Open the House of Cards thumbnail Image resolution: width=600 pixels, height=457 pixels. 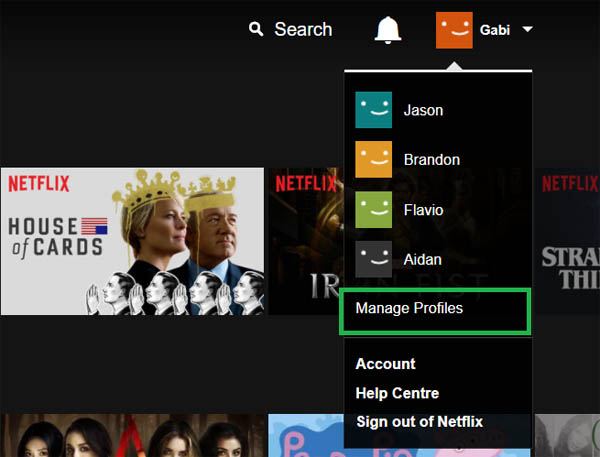(132, 241)
